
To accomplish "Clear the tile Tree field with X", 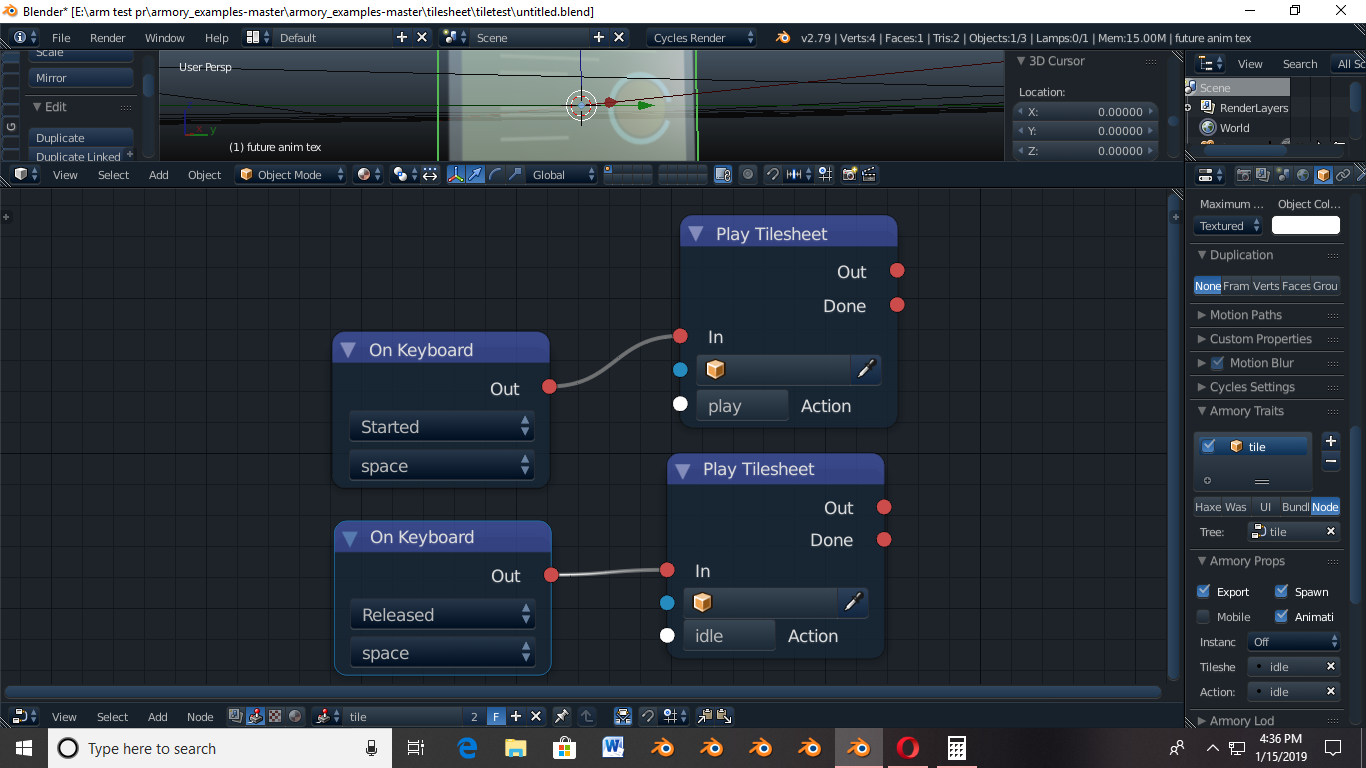I will 1331,531.
